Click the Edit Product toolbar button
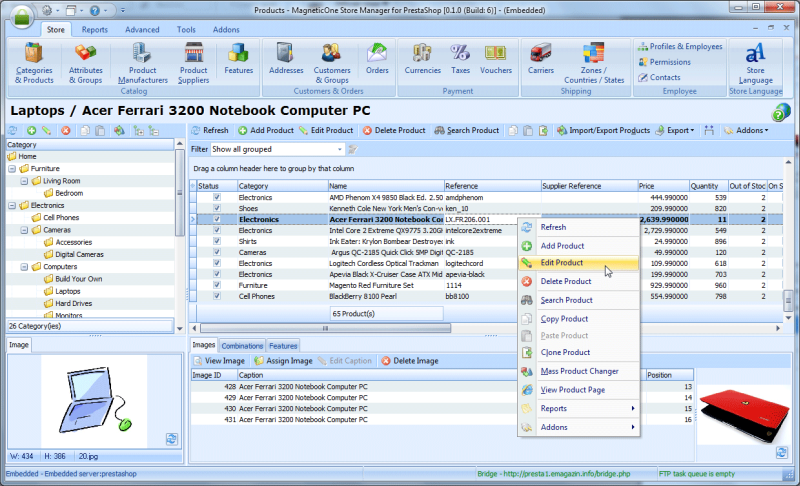This screenshot has height=486, width=800. [326, 131]
